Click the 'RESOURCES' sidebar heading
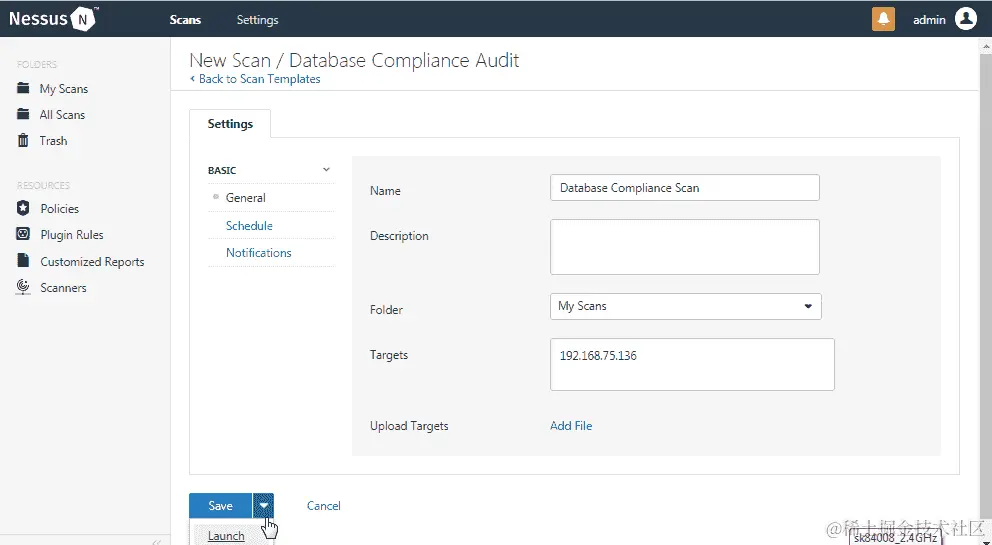Viewport: 992px width, 545px height. click(x=43, y=185)
